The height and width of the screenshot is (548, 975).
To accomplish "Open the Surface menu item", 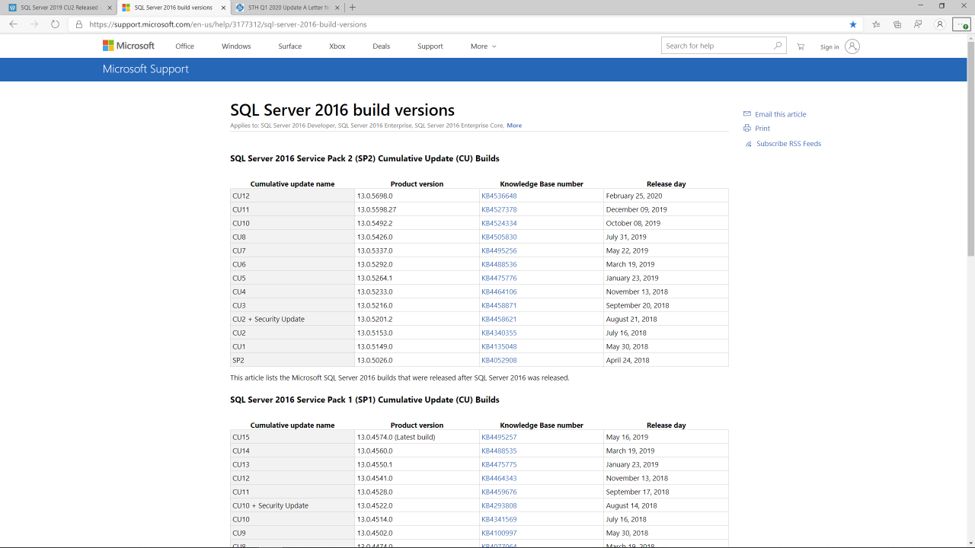I will [x=290, y=46].
